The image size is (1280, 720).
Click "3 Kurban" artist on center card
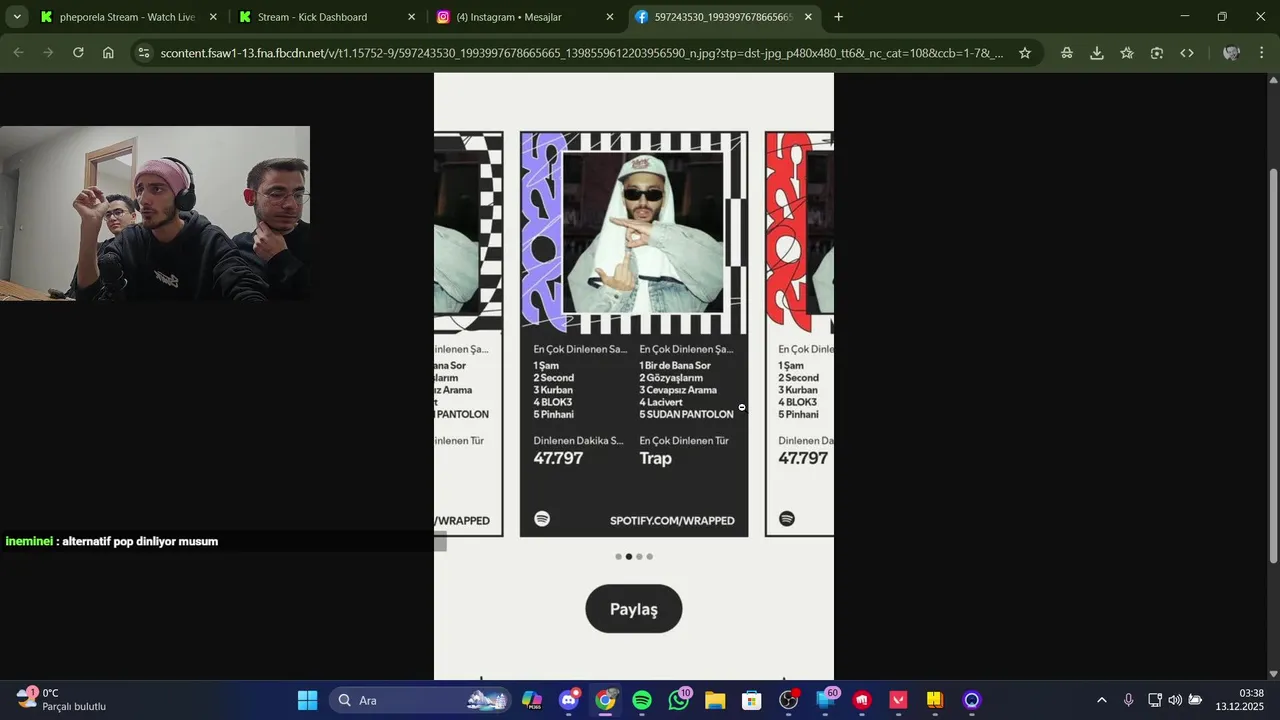pos(553,390)
